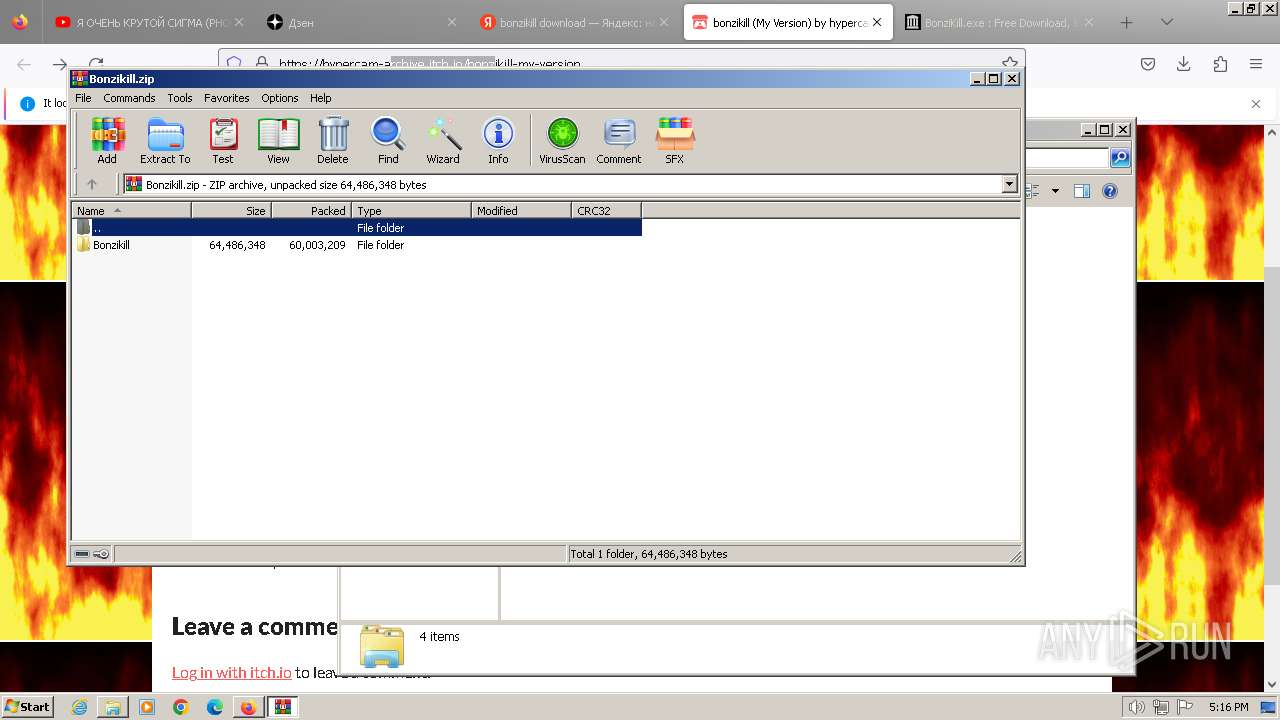The image size is (1280, 720).
Task: Sort by the Size column header
Action: pos(231,210)
